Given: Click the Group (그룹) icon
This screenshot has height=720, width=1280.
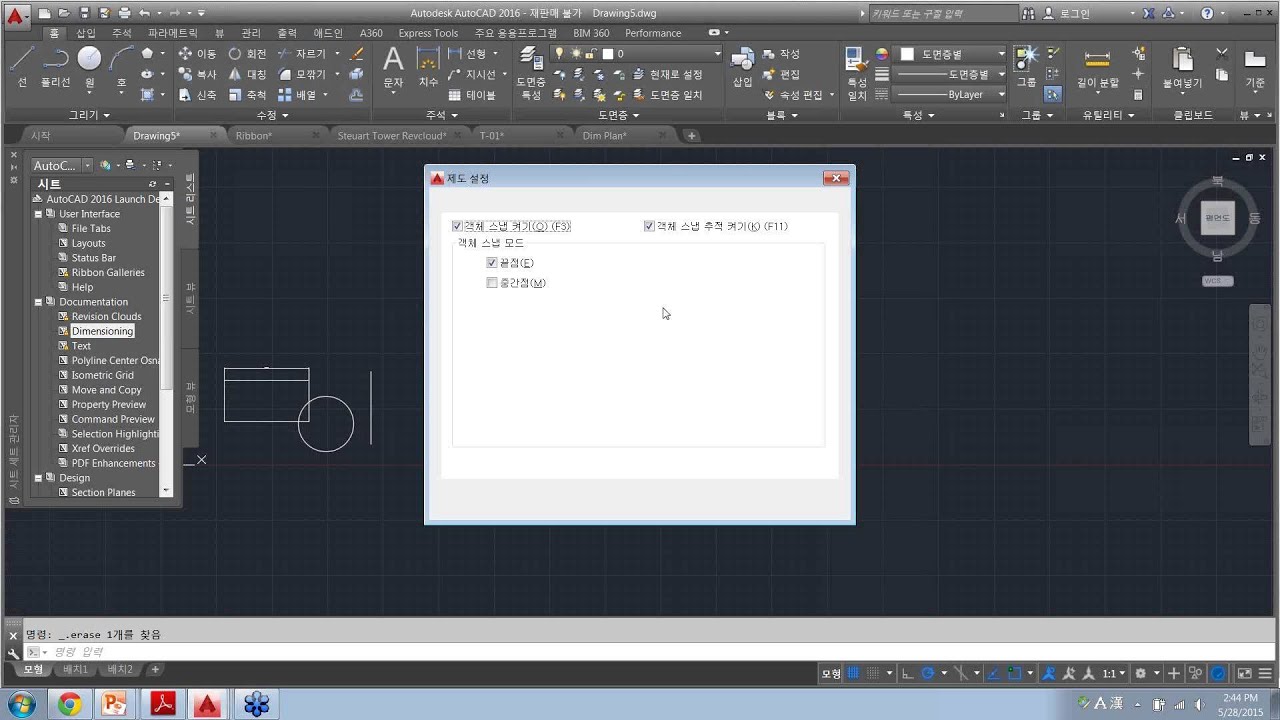Looking at the screenshot, I should click(1027, 66).
